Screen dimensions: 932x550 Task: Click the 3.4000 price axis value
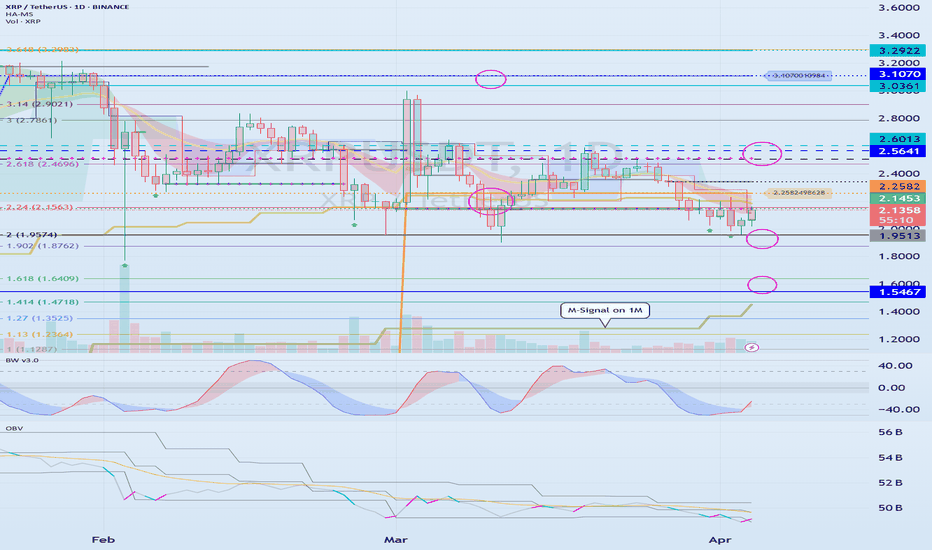(899, 35)
